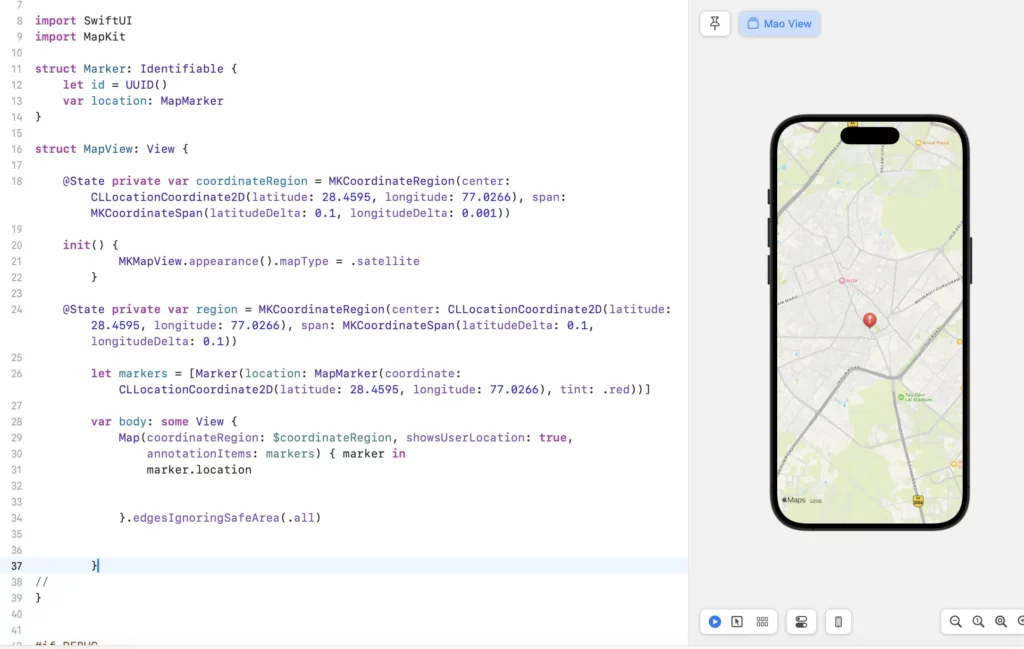The image size is (1024, 649).
Task: Zoom out the preview canvas
Action: point(955,622)
